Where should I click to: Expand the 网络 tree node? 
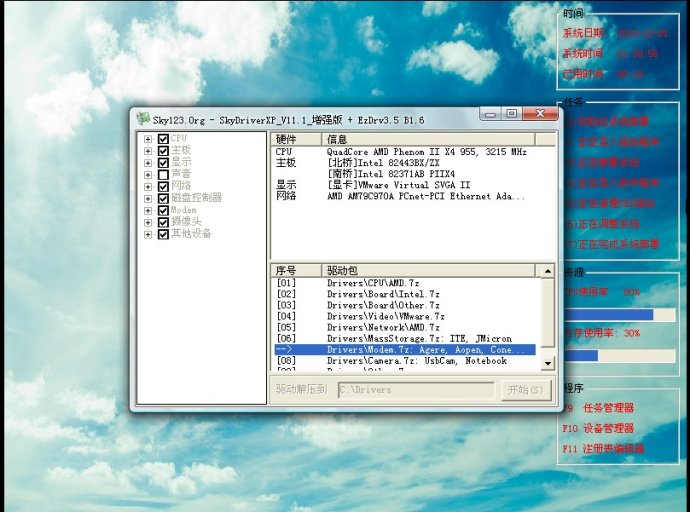coord(148,187)
